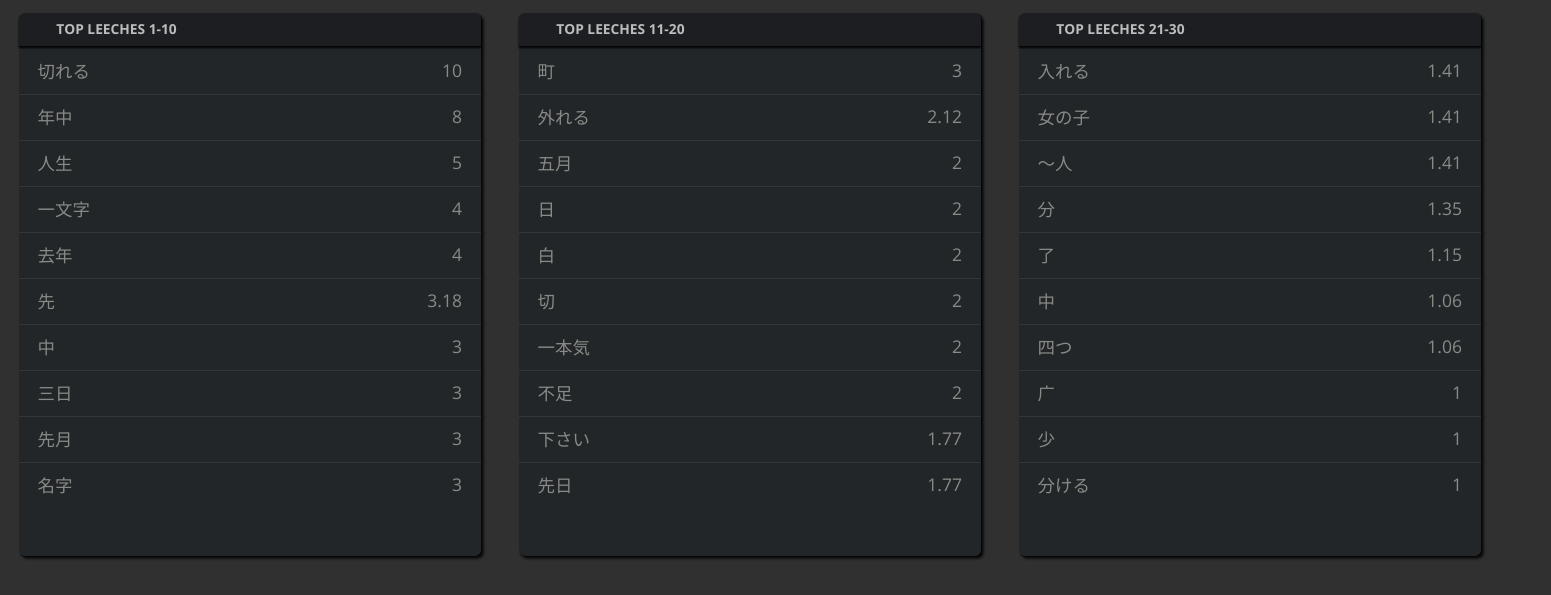Image resolution: width=1551 pixels, height=595 pixels.
Task: Click the TOP LEECHES 21-30 header
Action: point(1120,30)
